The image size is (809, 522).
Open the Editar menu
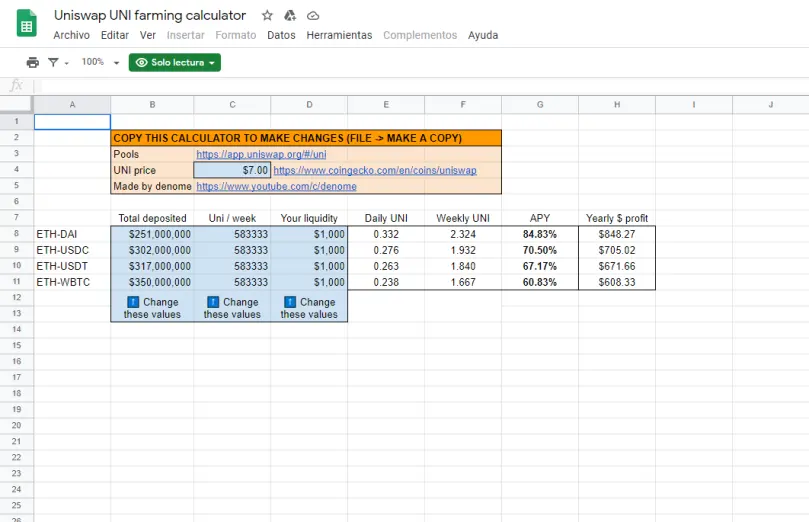tap(115, 35)
